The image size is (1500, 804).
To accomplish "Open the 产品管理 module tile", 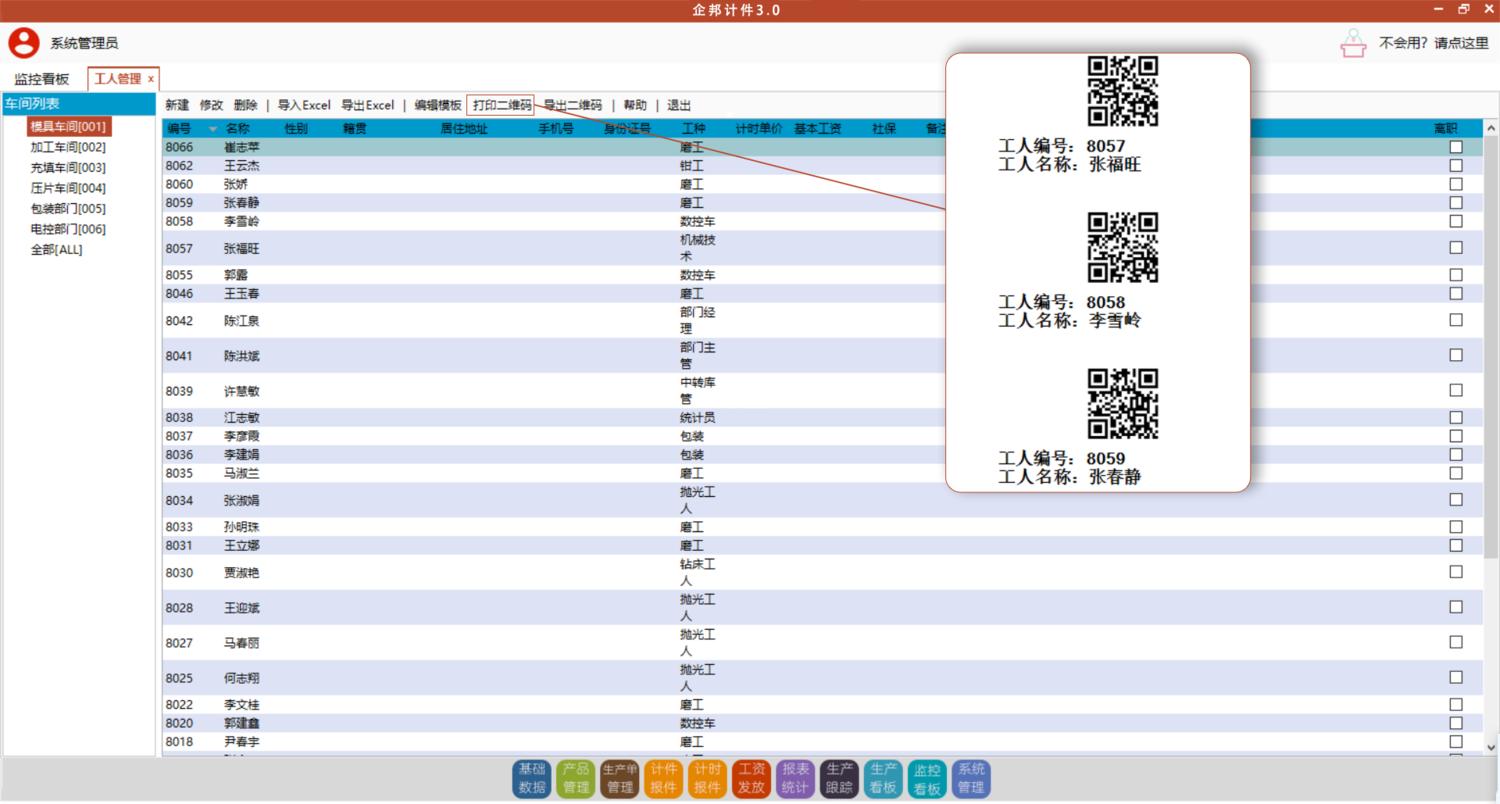I will pyautogui.click(x=575, y=778).
